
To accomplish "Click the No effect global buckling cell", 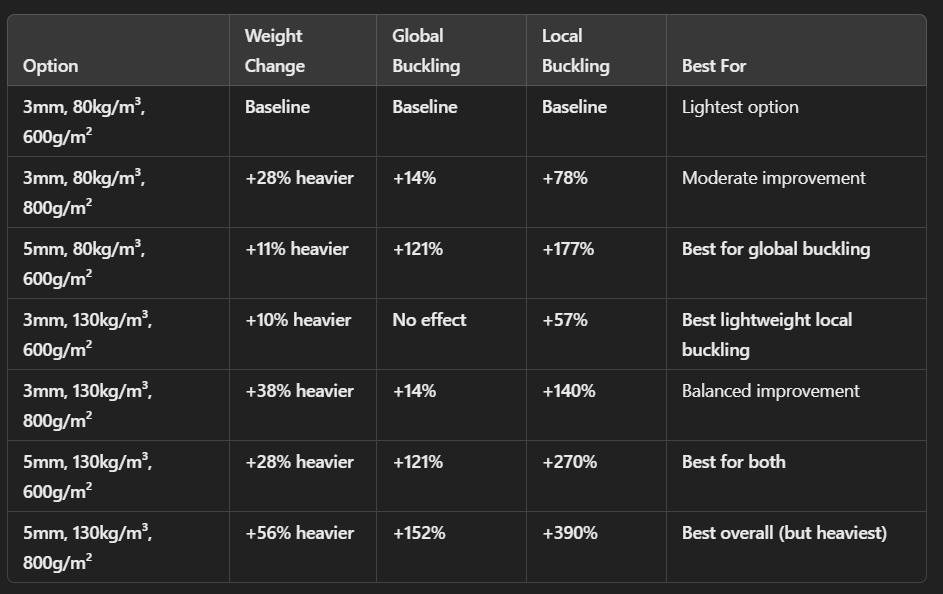I will pyautogui.click(x=429, y=320).
